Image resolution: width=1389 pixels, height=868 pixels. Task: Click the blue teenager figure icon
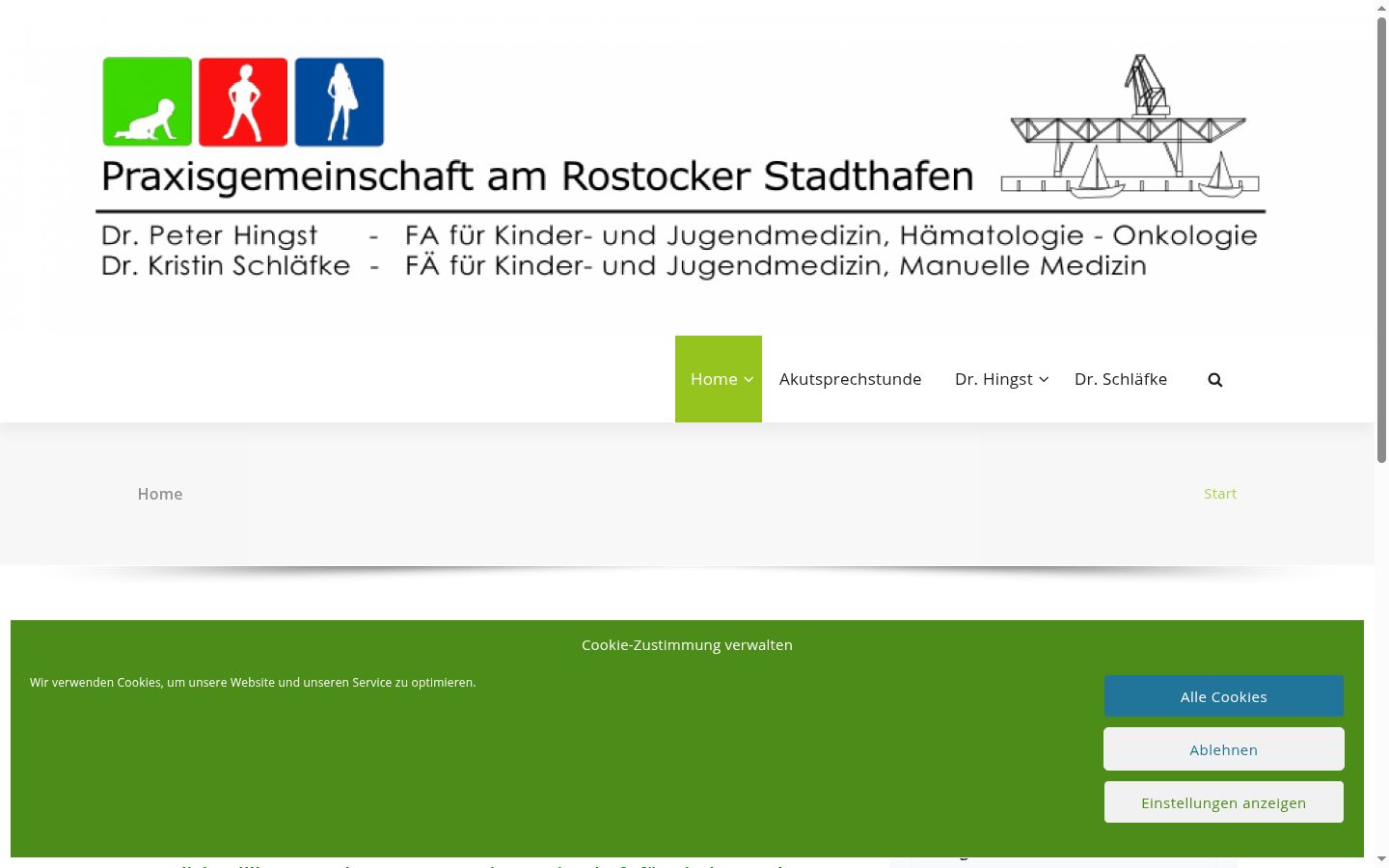[x=340, y=102]
